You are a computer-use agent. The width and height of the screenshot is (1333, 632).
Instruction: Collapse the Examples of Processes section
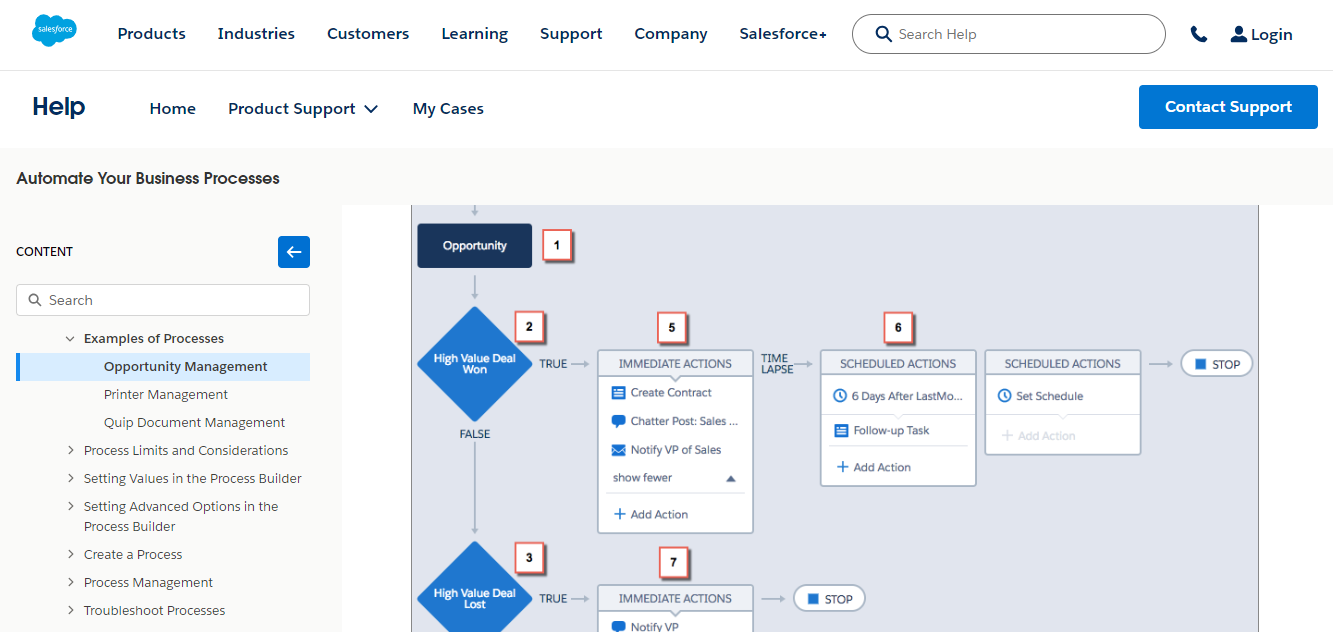[70, 339]
